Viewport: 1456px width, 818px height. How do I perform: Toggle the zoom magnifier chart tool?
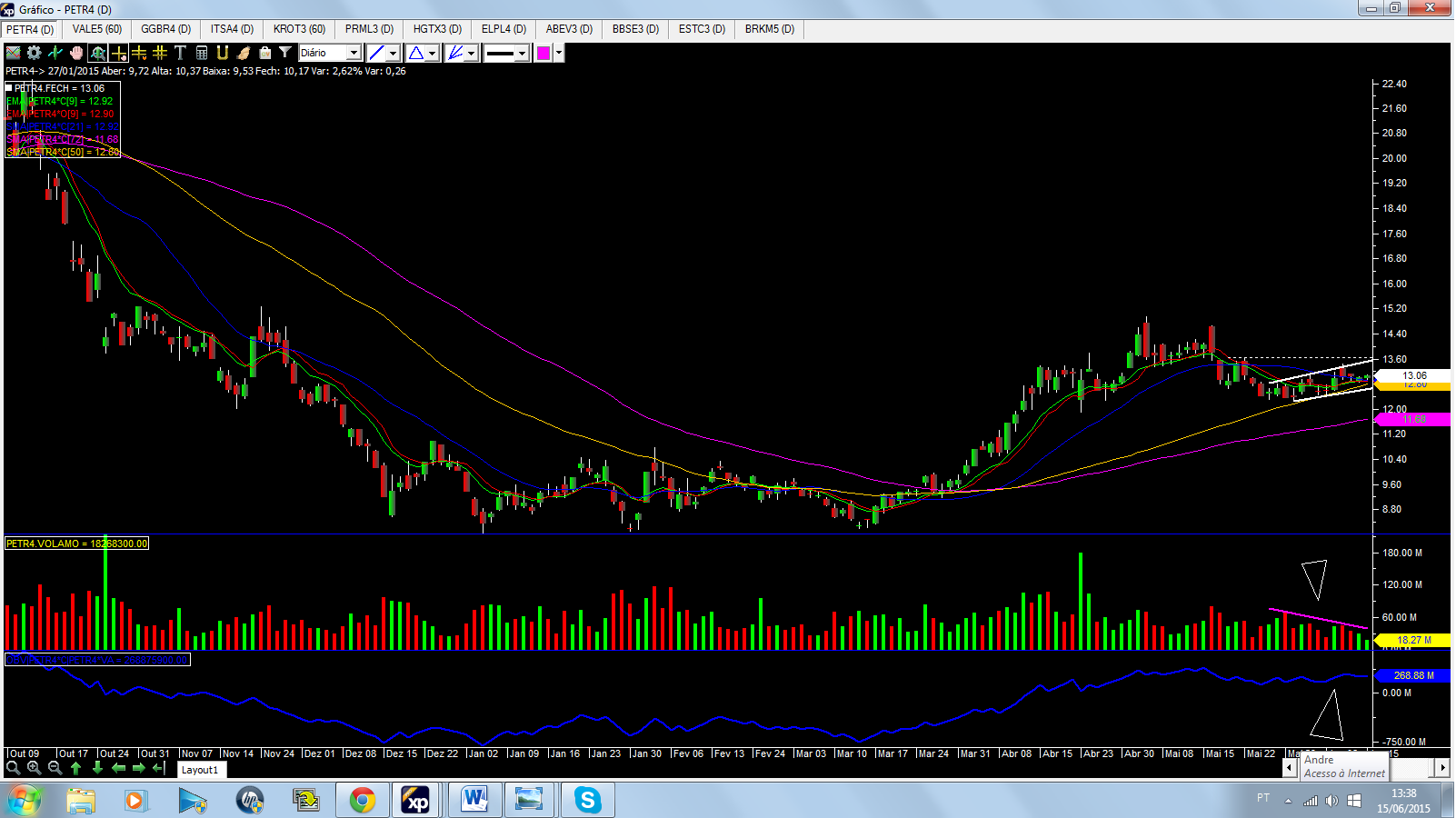[x=97, y=53]
